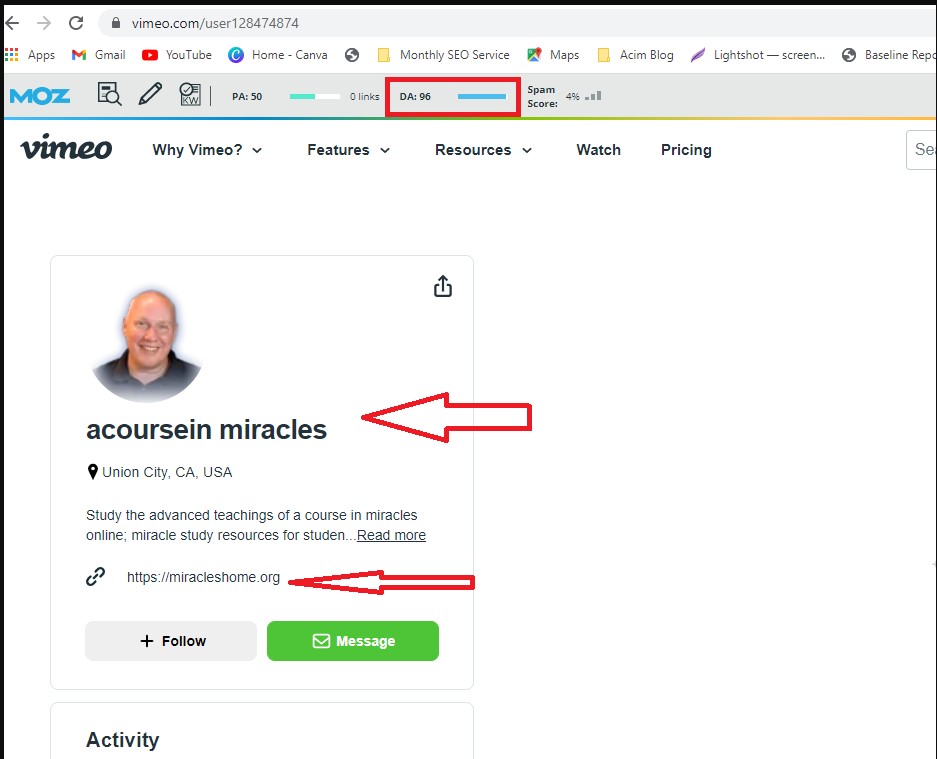The width and height of the screenshot is (937, 759).
Task: Click the browser back arrow
Action: pos(12,23)
